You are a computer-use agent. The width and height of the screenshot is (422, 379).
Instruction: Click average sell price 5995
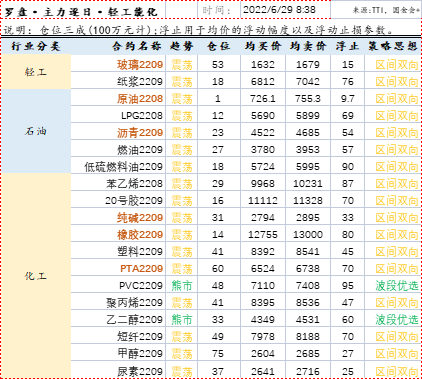click(x=308, y=167)
